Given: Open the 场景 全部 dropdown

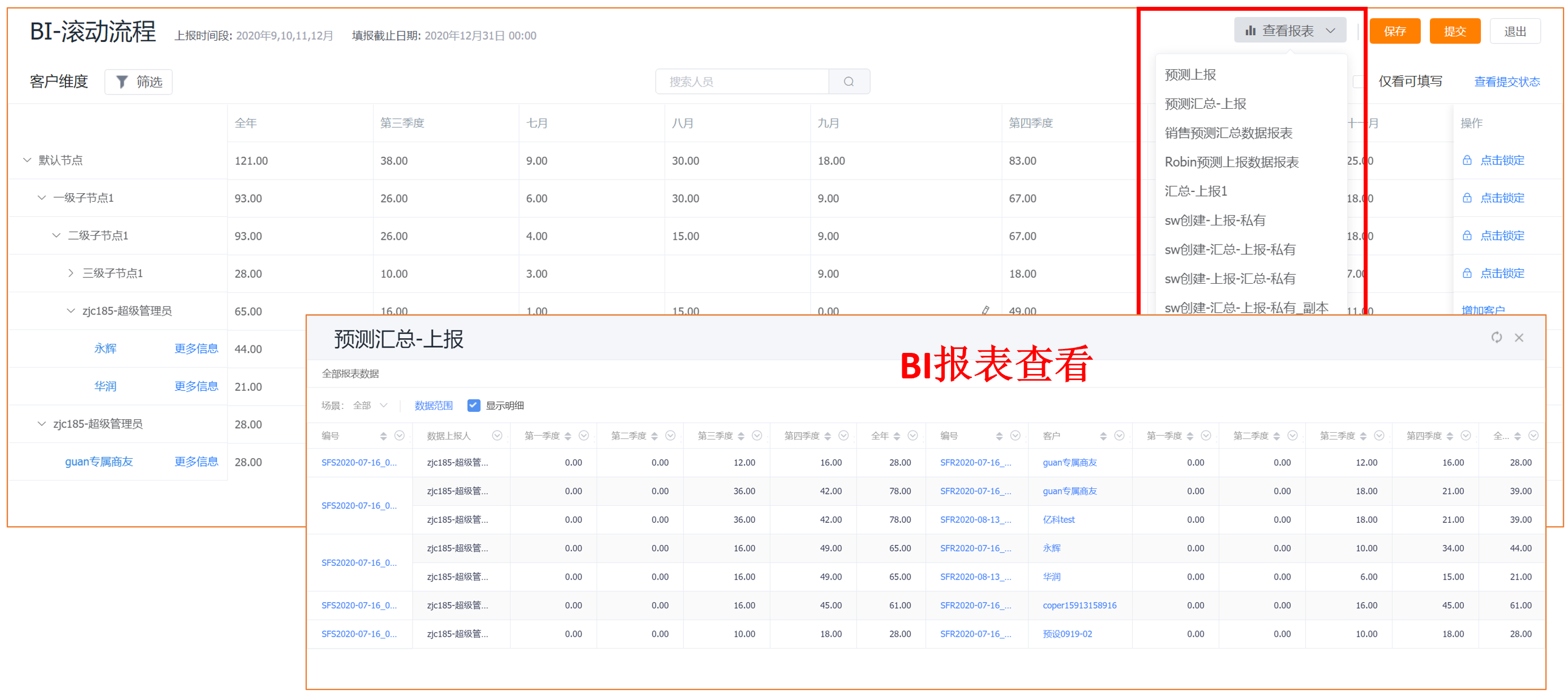Looking at the screenshot, I should [x=370, y=406].
